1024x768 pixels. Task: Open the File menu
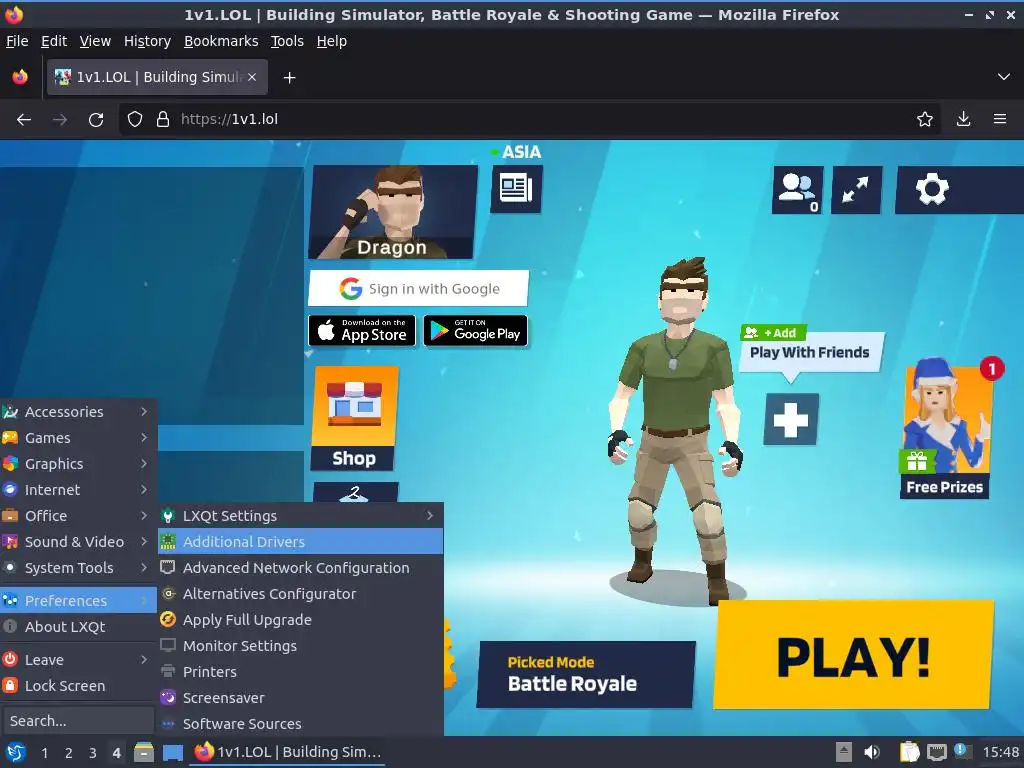[x=17, y=41]
